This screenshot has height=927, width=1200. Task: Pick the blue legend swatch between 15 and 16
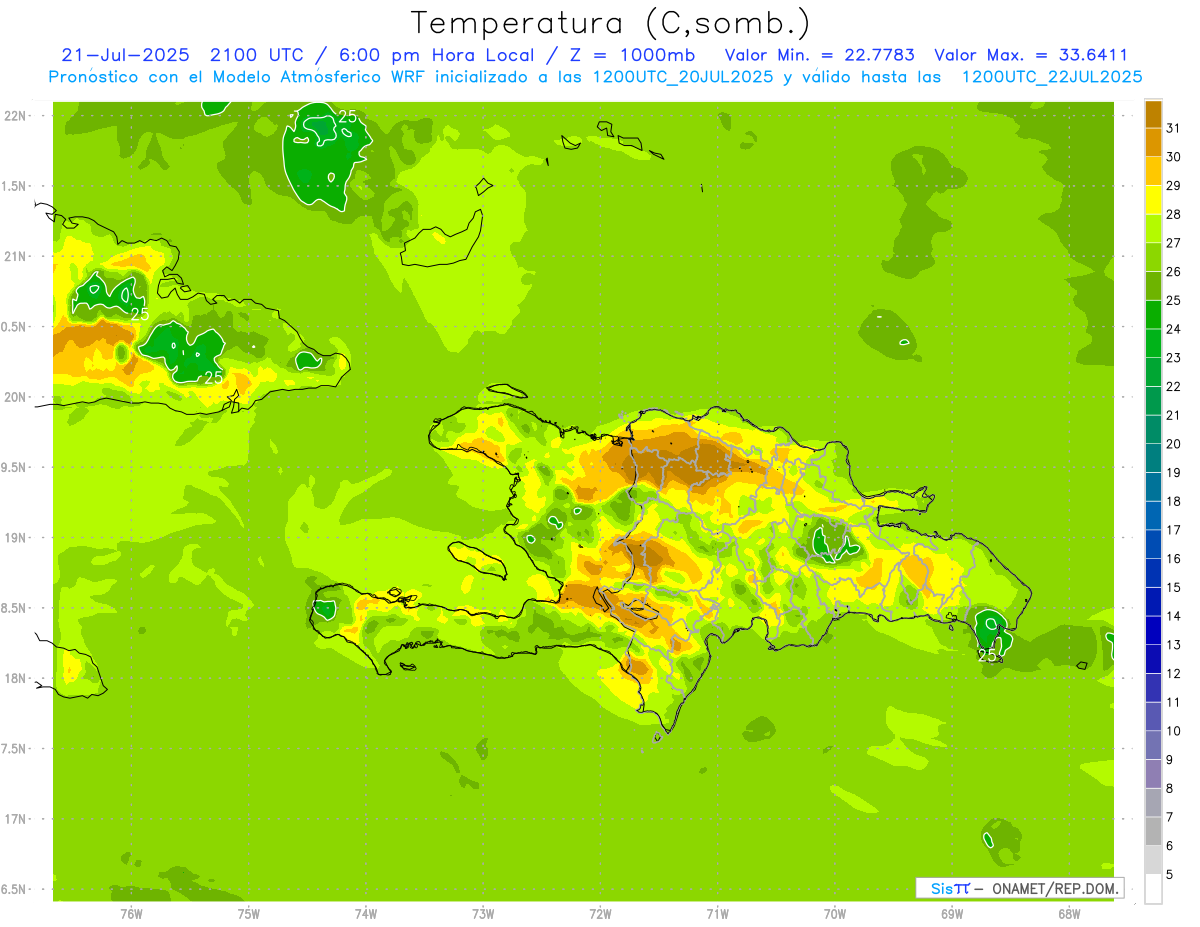coord(1153,573)
